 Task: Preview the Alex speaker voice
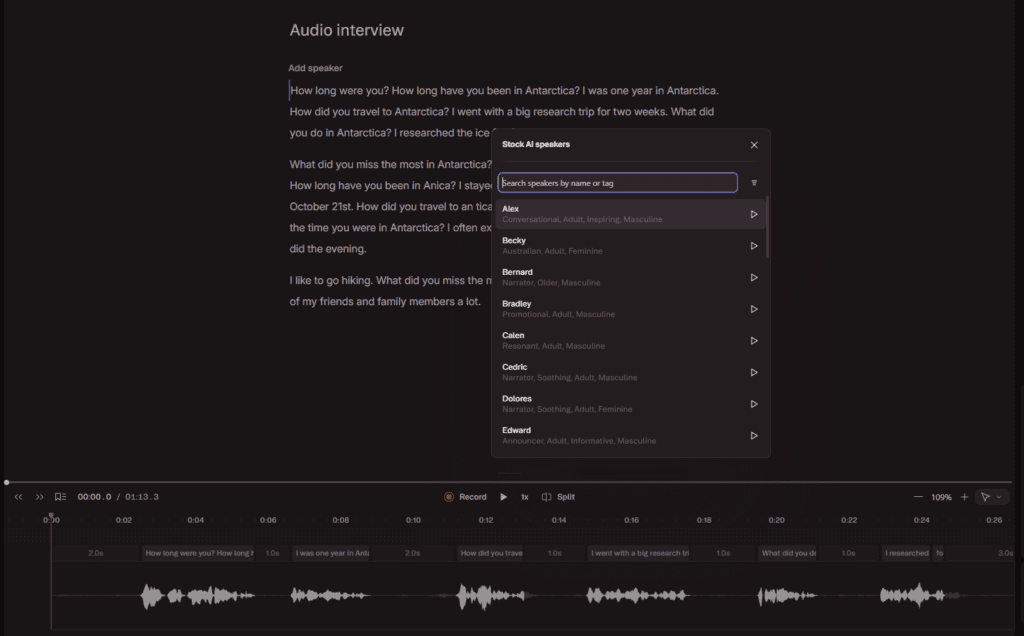click(x=754, y=213)
